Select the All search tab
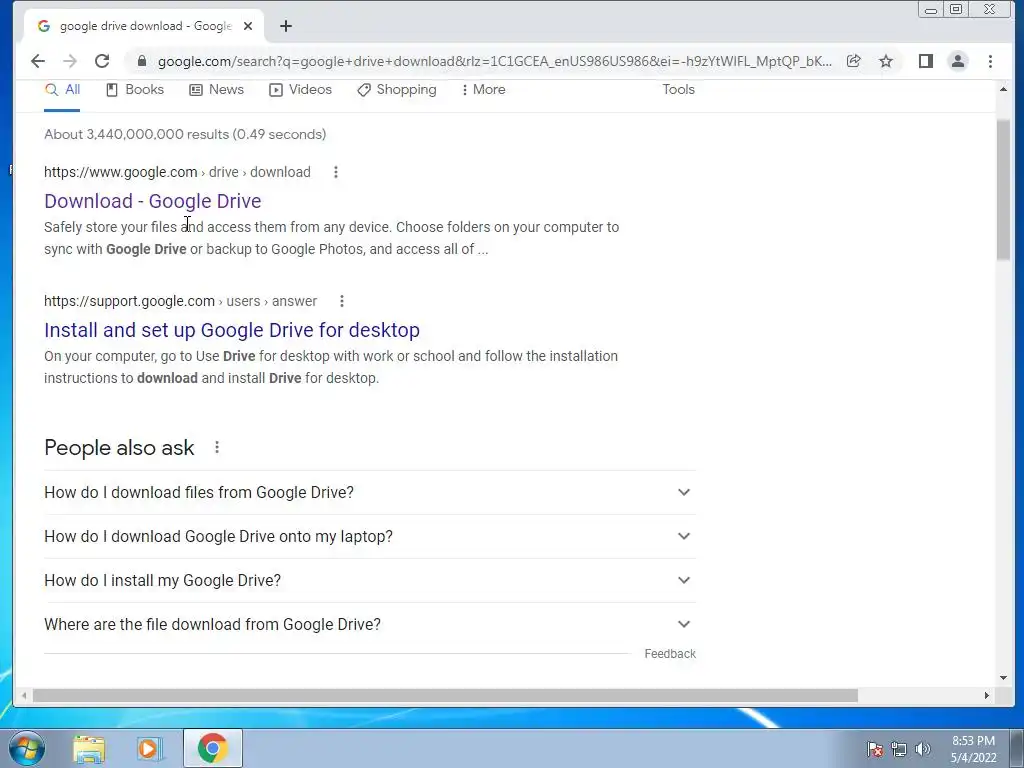The width and height of the screenshot is (1024, 768). pyautogui.click(x=63, y=89)
